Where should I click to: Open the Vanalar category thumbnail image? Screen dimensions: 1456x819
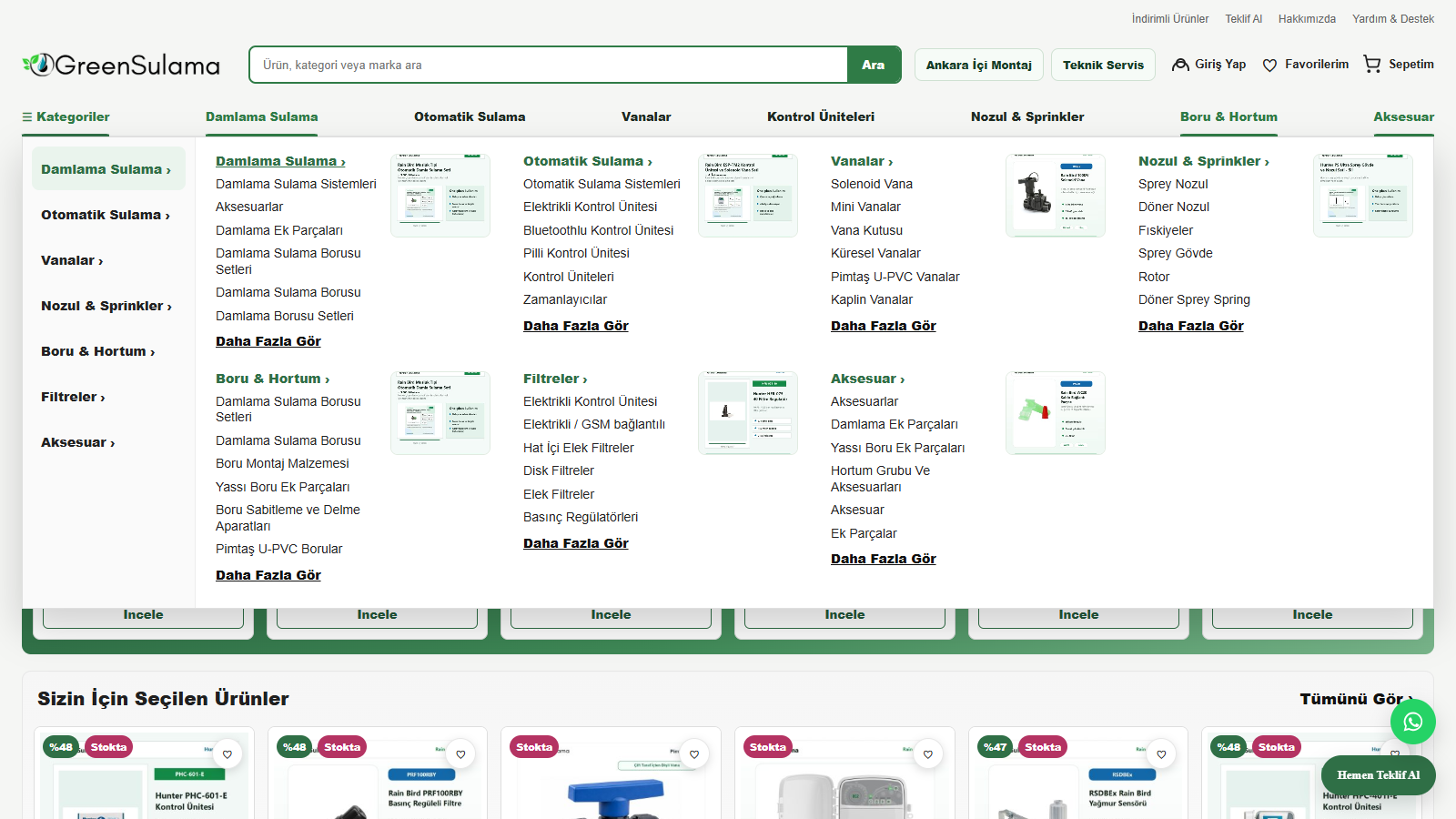pos(1056,196)
